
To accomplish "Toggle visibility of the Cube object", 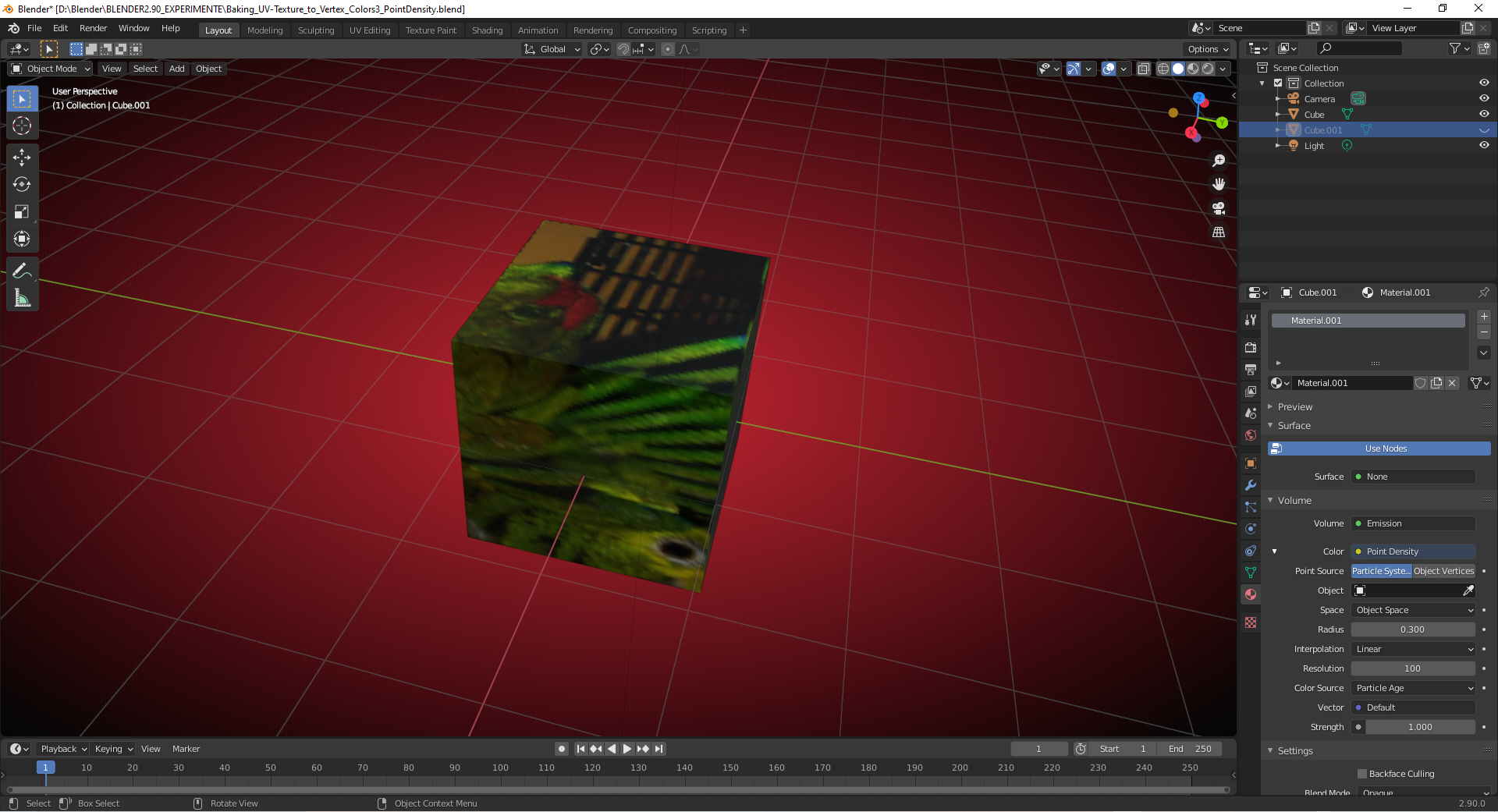I will 1484,114.
